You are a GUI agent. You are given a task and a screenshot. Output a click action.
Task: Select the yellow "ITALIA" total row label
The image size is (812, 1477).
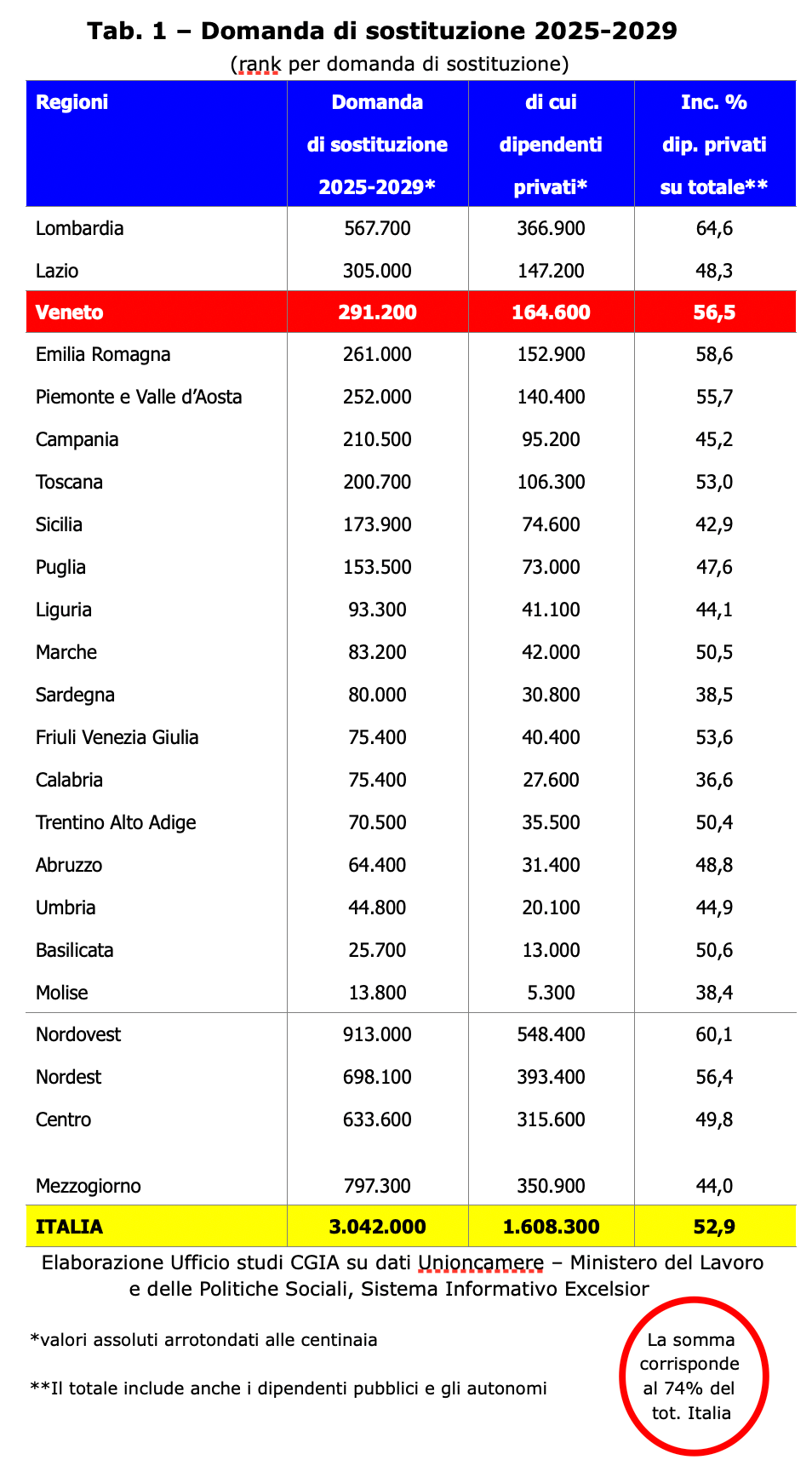[x=70, y=1227]
